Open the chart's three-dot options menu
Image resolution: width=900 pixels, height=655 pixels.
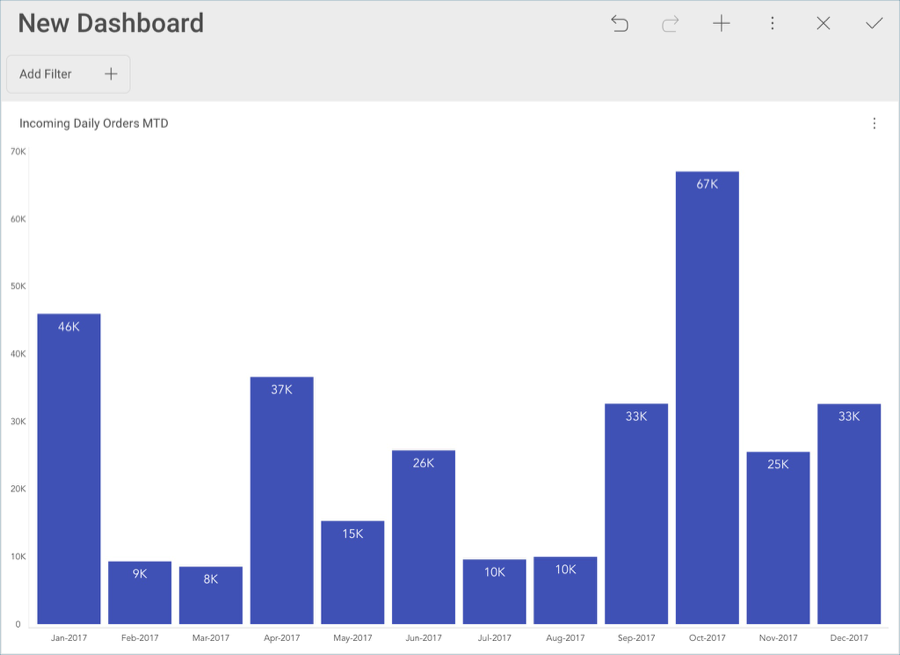click(x=874, y=124)
